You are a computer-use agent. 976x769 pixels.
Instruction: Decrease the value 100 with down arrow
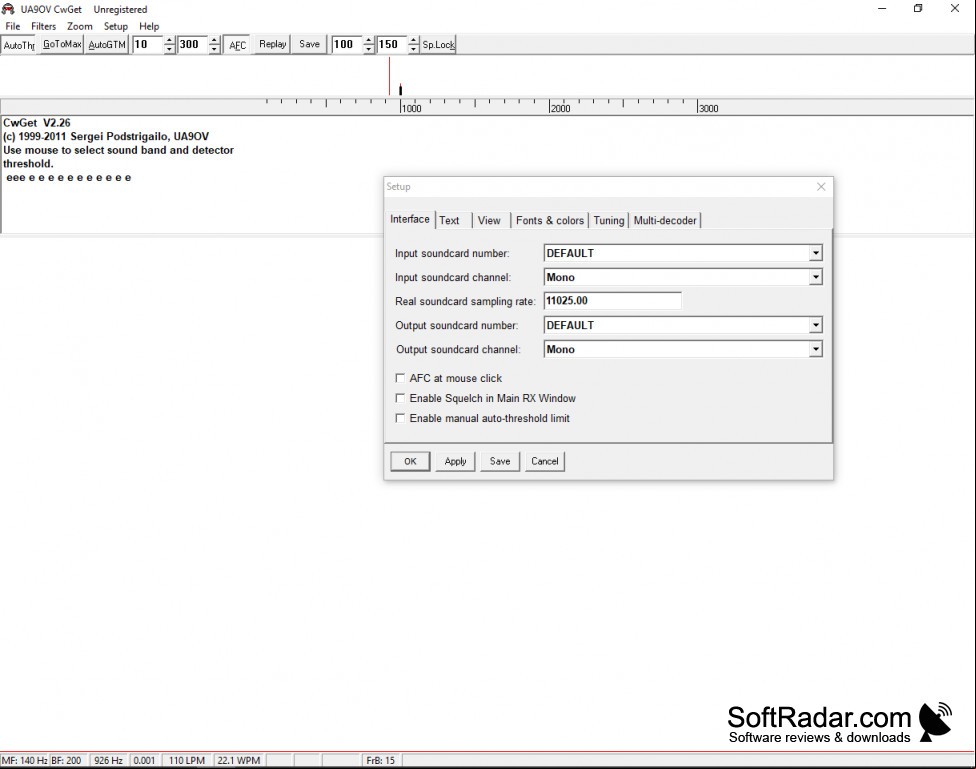(369, 49)
